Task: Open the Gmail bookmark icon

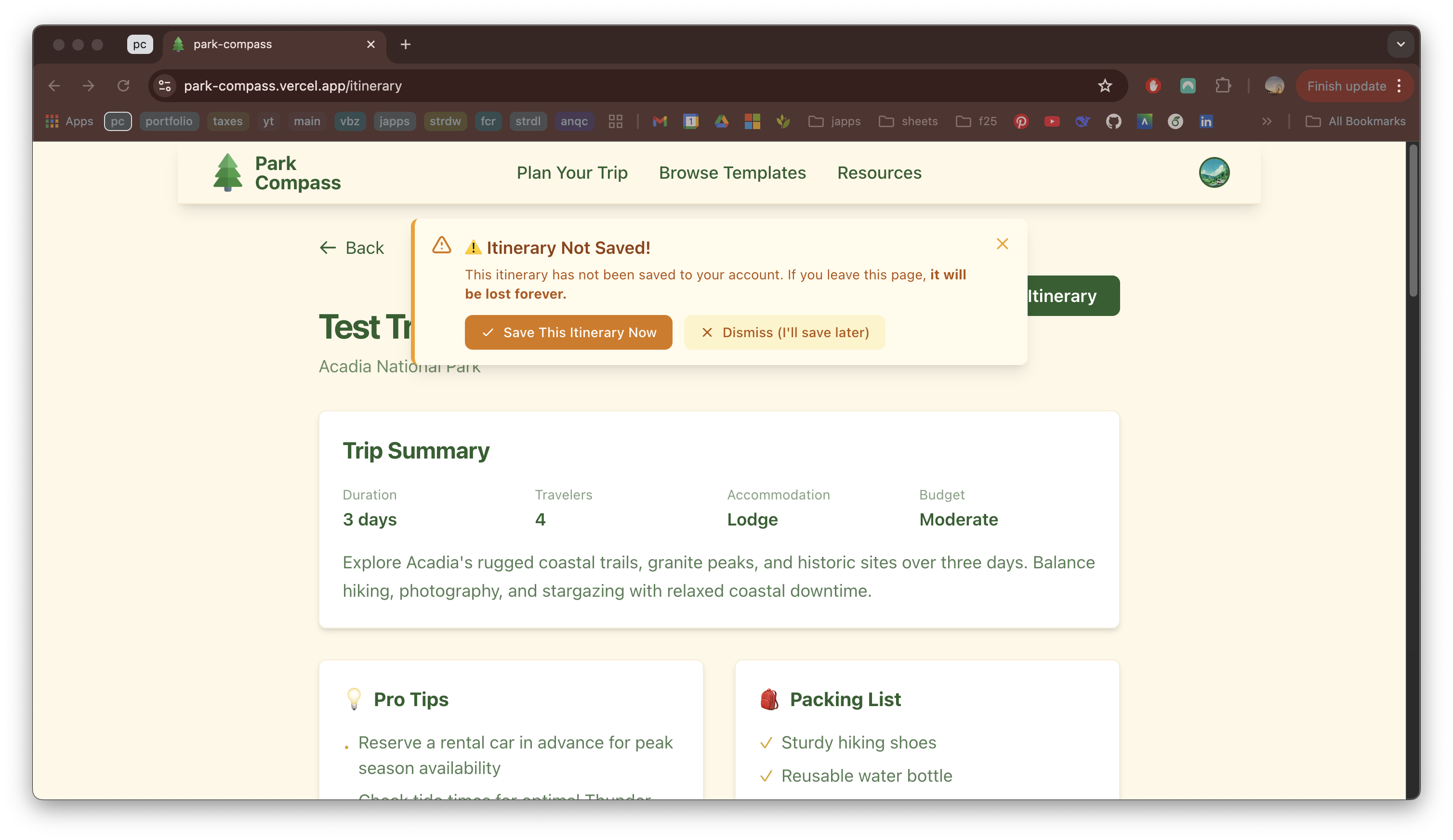Action: (660, 121)
